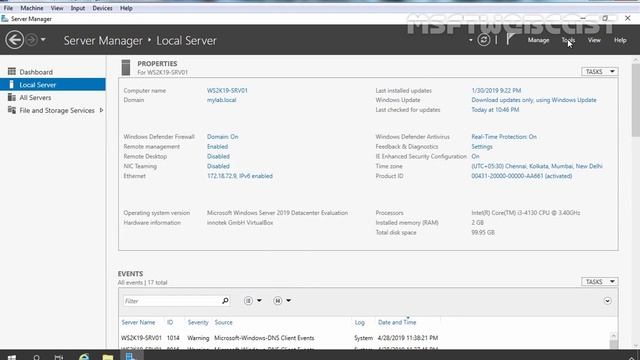Open Internet Explorer from taskbar
Image resolution: width=640 pixels, height=360 pixels.
pos(84,356)
